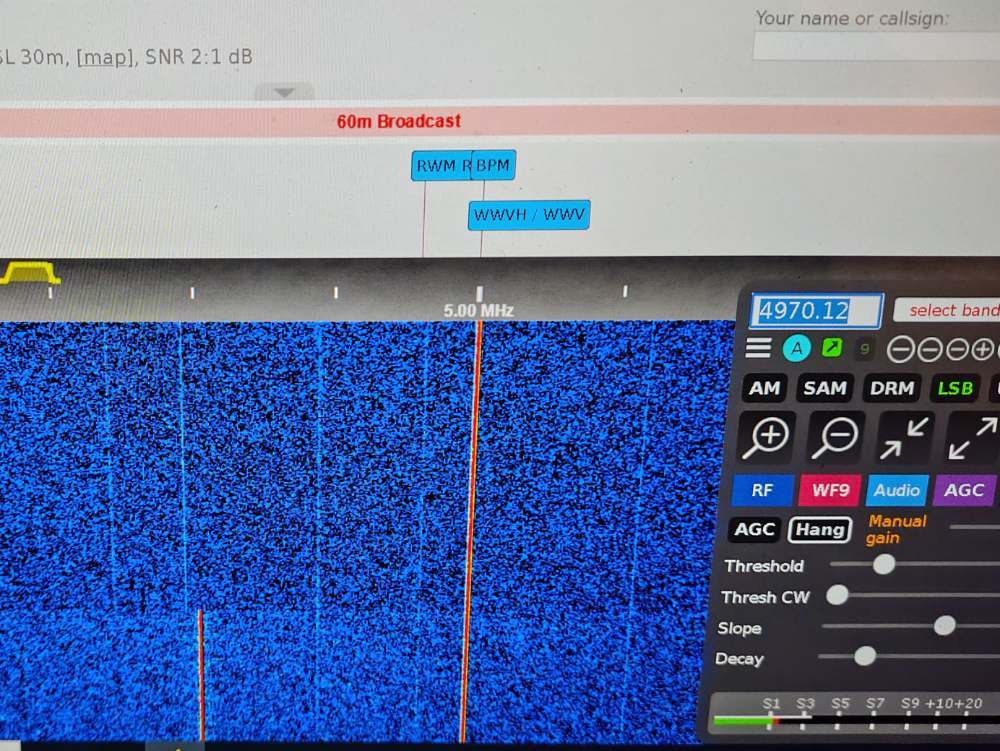
Task: Collapse the top bar with the down arrow
Action: click(284, 92)
